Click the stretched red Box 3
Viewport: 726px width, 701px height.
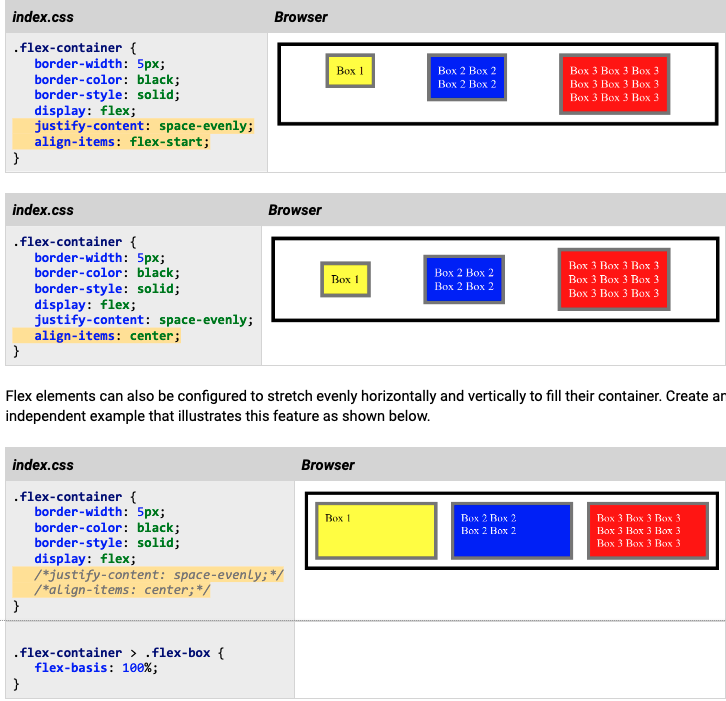click(647, 530)
